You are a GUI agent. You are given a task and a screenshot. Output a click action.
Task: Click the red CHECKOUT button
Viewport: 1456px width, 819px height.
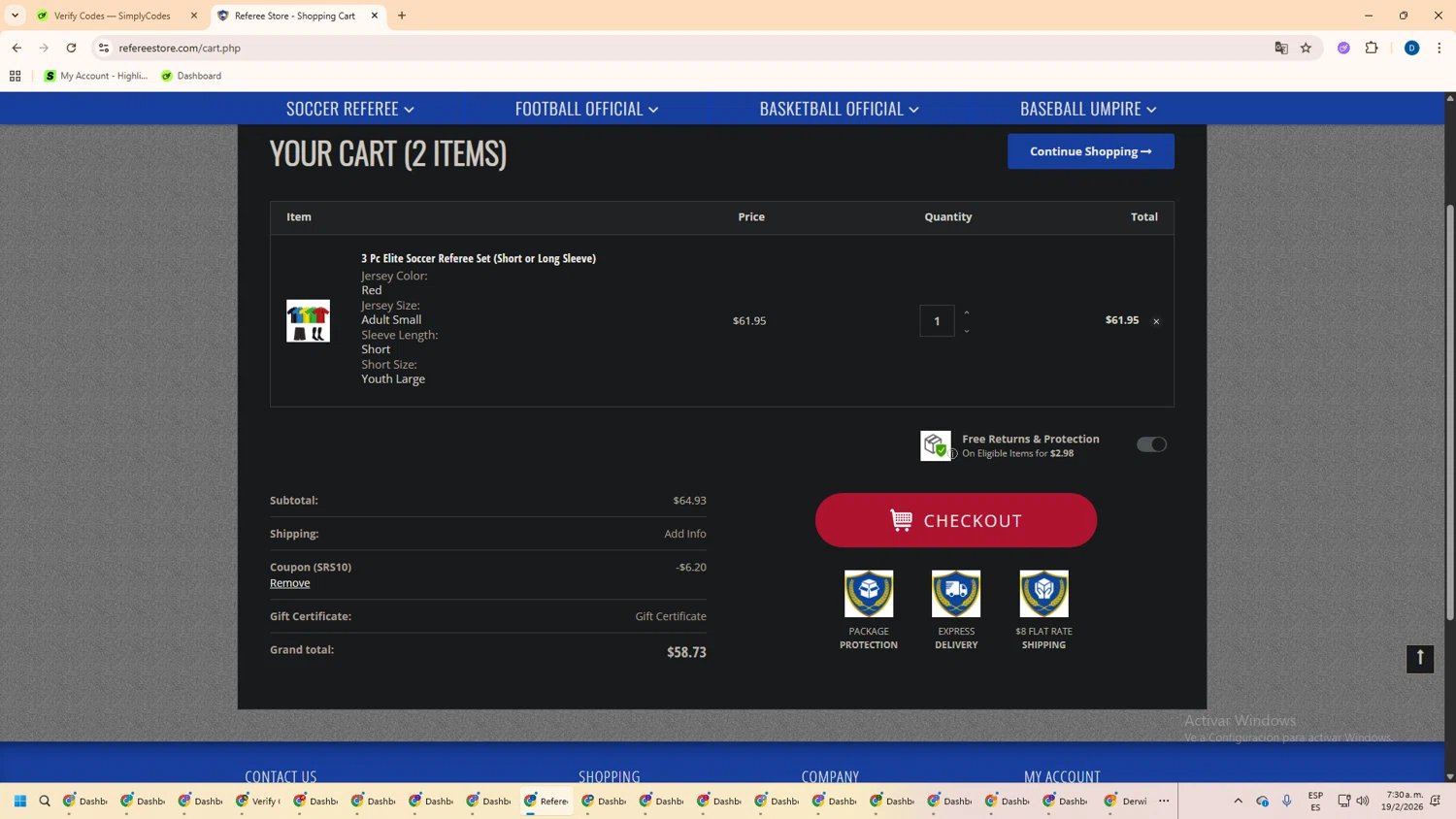pos(956,520)
